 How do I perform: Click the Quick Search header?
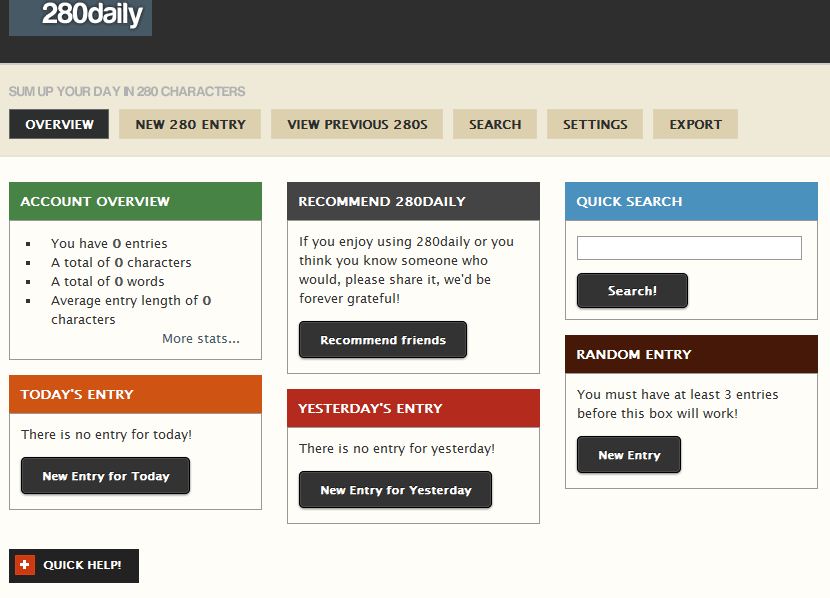(691, 202)
